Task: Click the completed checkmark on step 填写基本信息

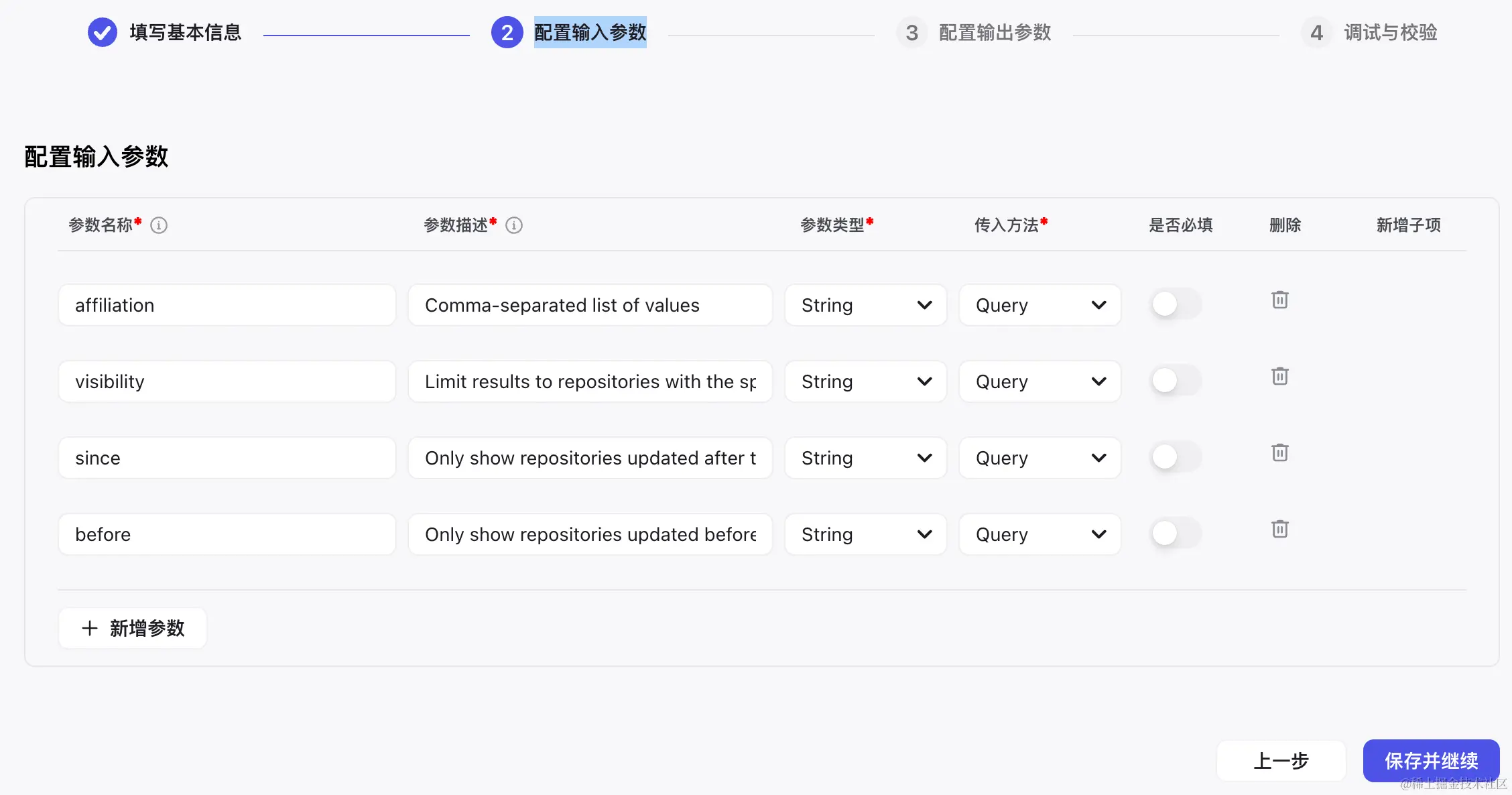Action: tap(102, 32)
